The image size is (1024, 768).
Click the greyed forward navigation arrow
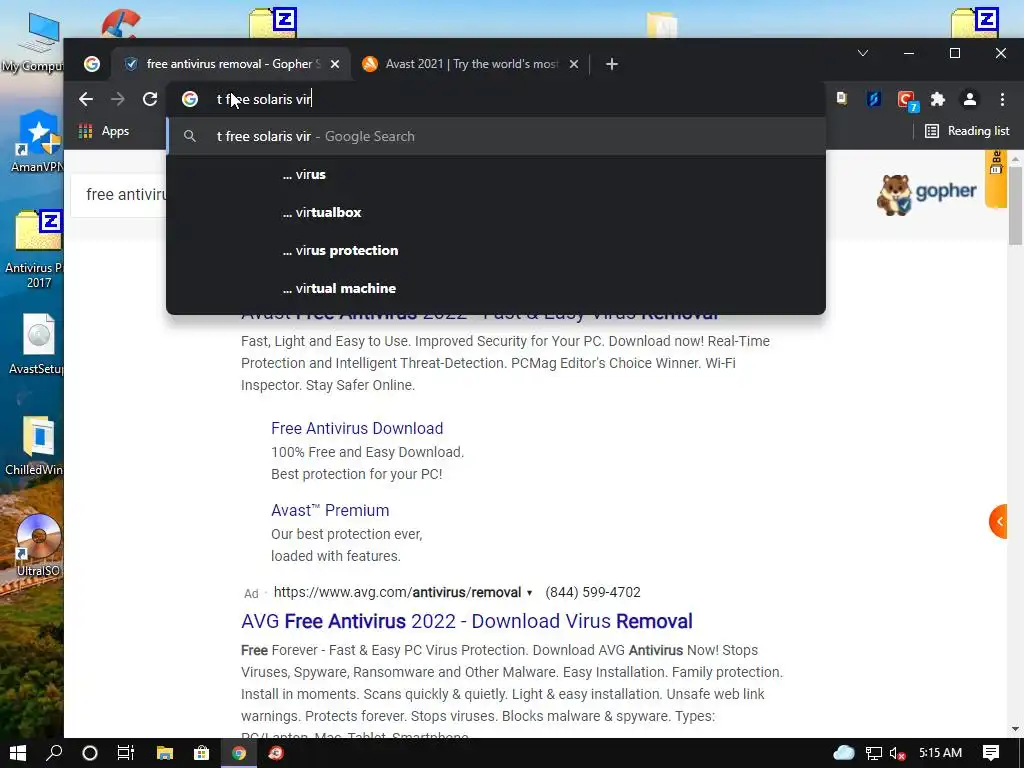118,99
